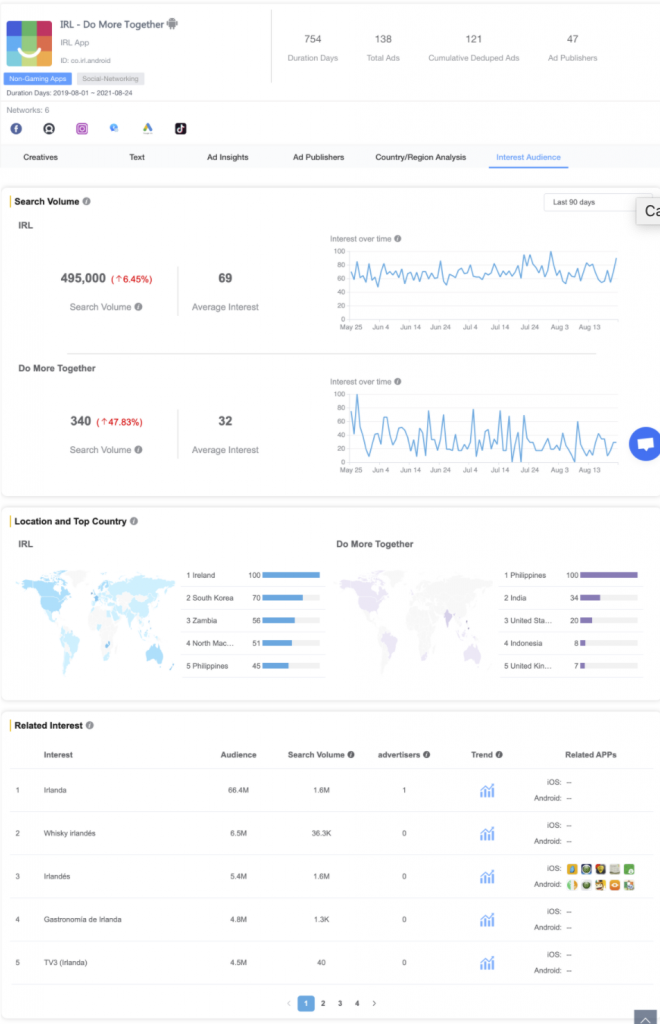
Task: Click the 66.4M audience value
Action: (238, 791)
